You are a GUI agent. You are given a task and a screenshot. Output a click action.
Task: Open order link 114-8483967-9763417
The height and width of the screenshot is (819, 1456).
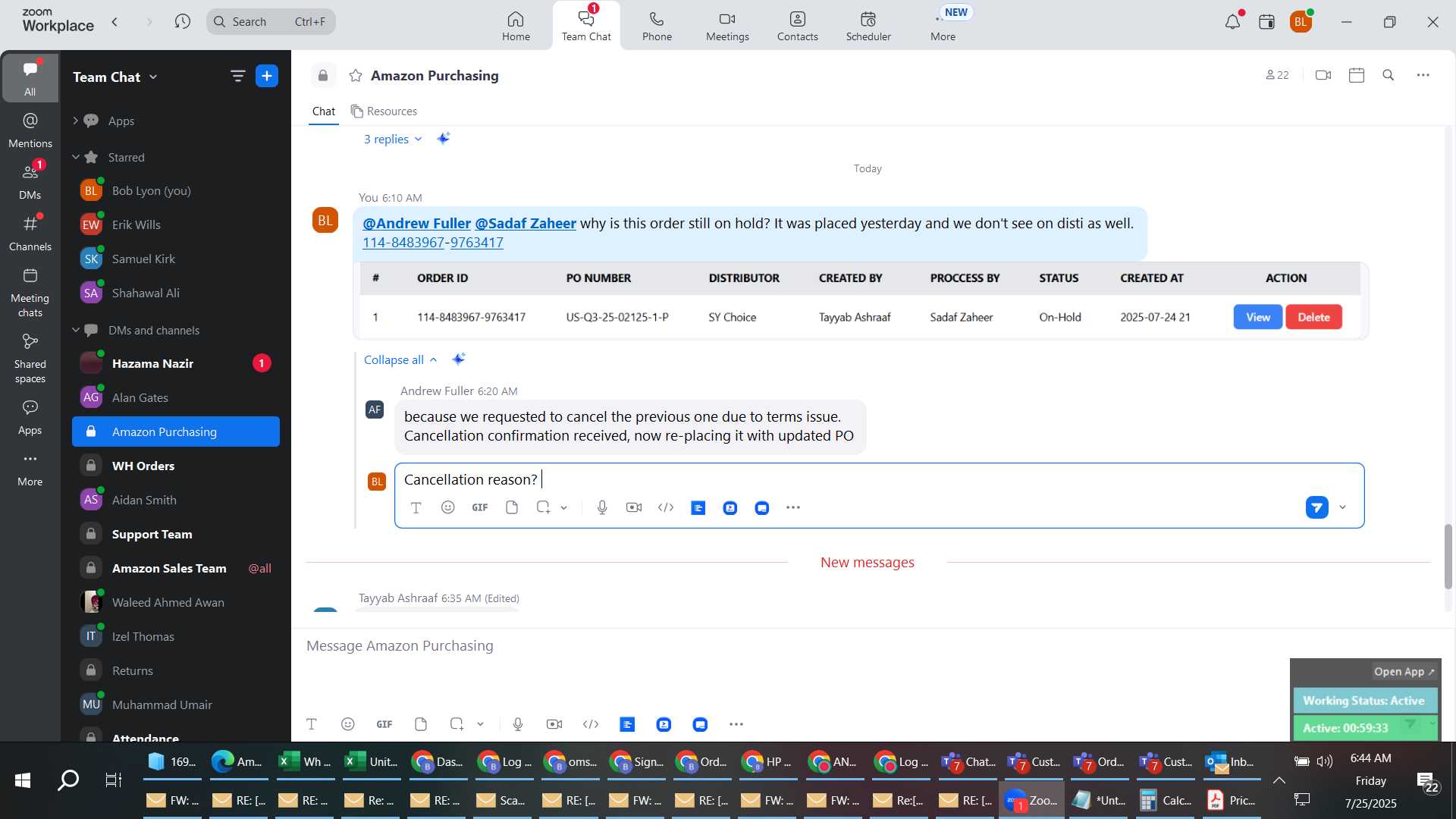coord(433,243)
